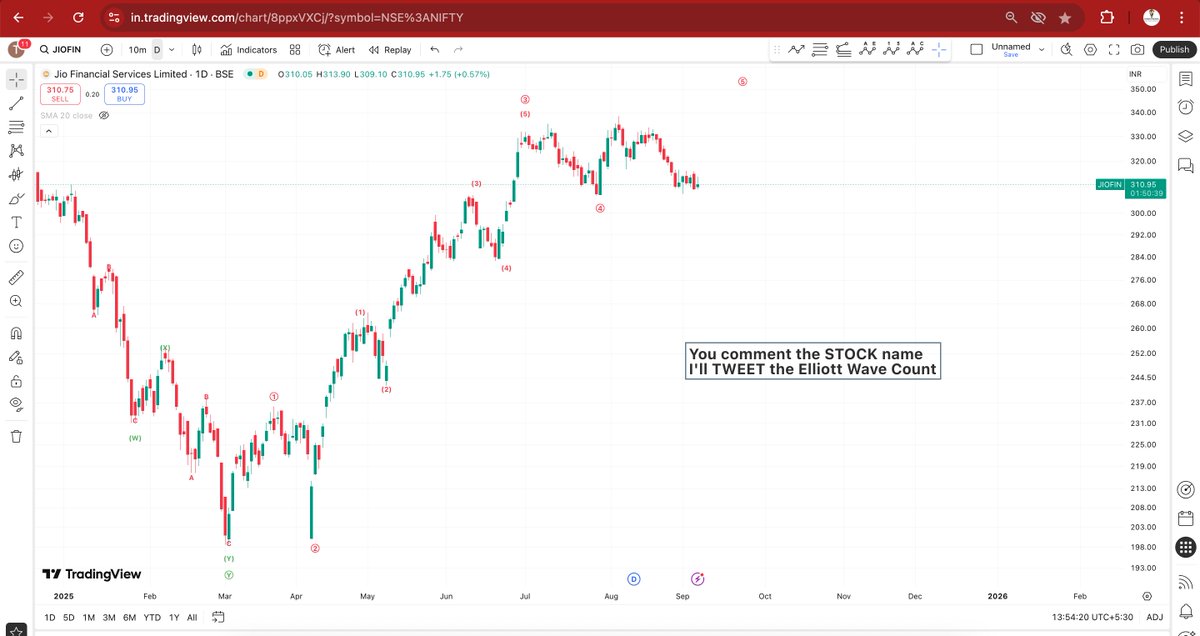Click the layout setup square icon
Screen dimensions: 1200x636
coord(975,49)
